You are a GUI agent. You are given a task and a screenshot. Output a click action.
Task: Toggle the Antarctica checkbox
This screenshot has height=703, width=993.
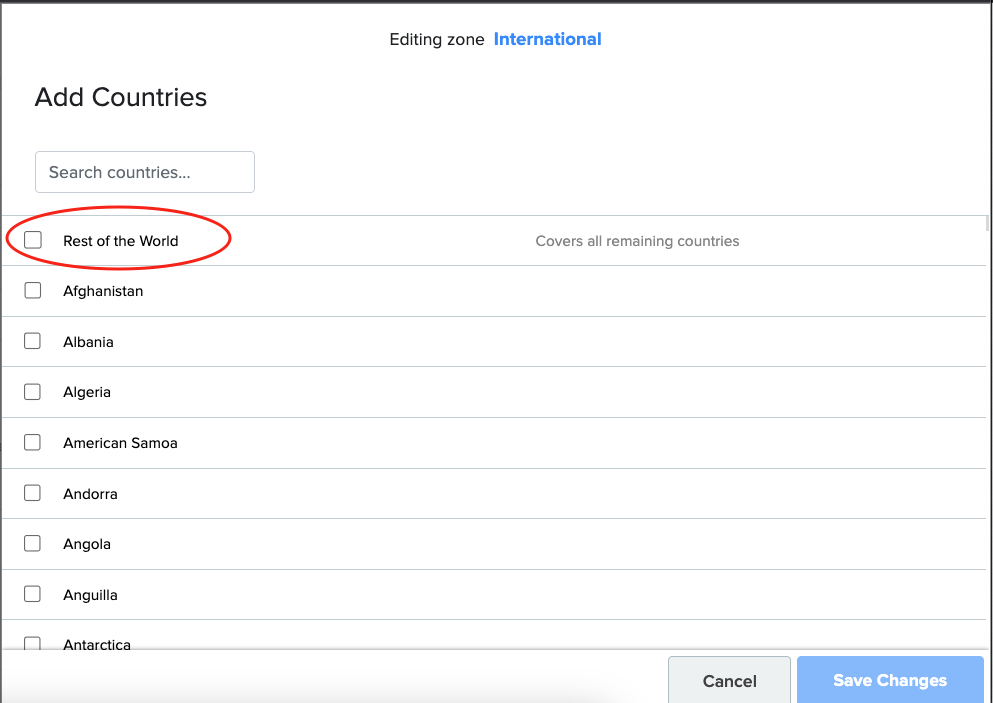tap(33, 643)
